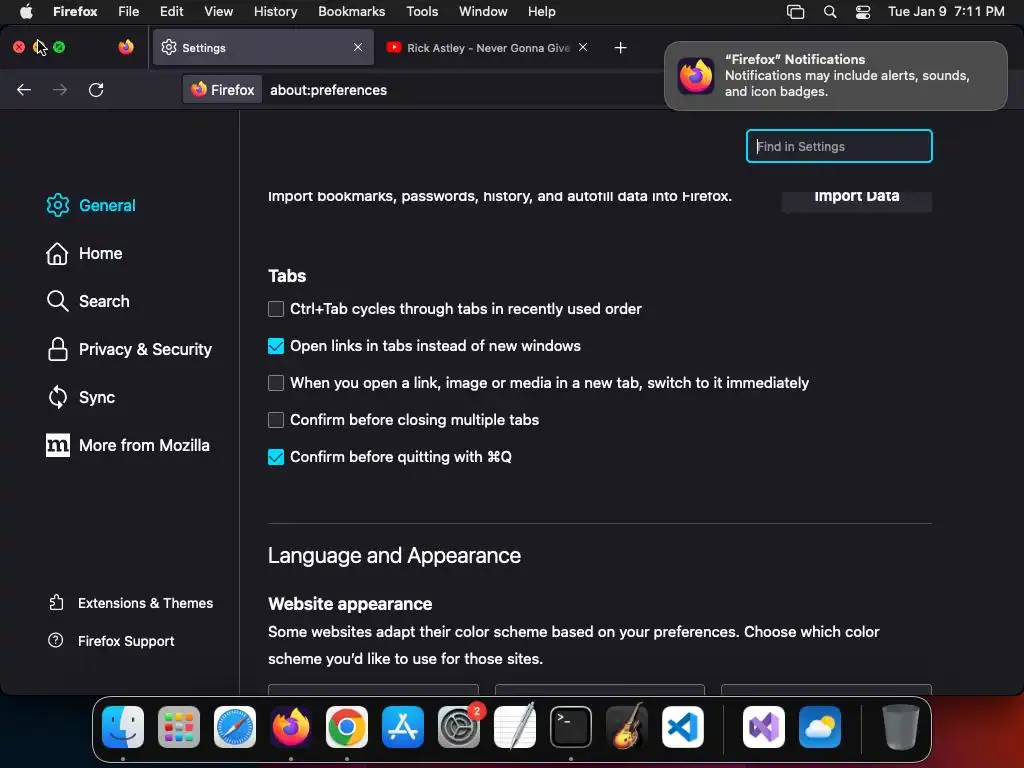Screen dimensions: 1024x768
Task: Click the Firefox Notifications banner
Action: pos(836,76)
